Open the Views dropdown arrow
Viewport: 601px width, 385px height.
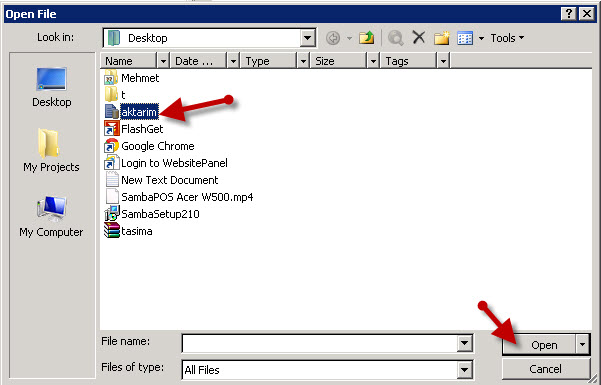click(x=481, y=38)
